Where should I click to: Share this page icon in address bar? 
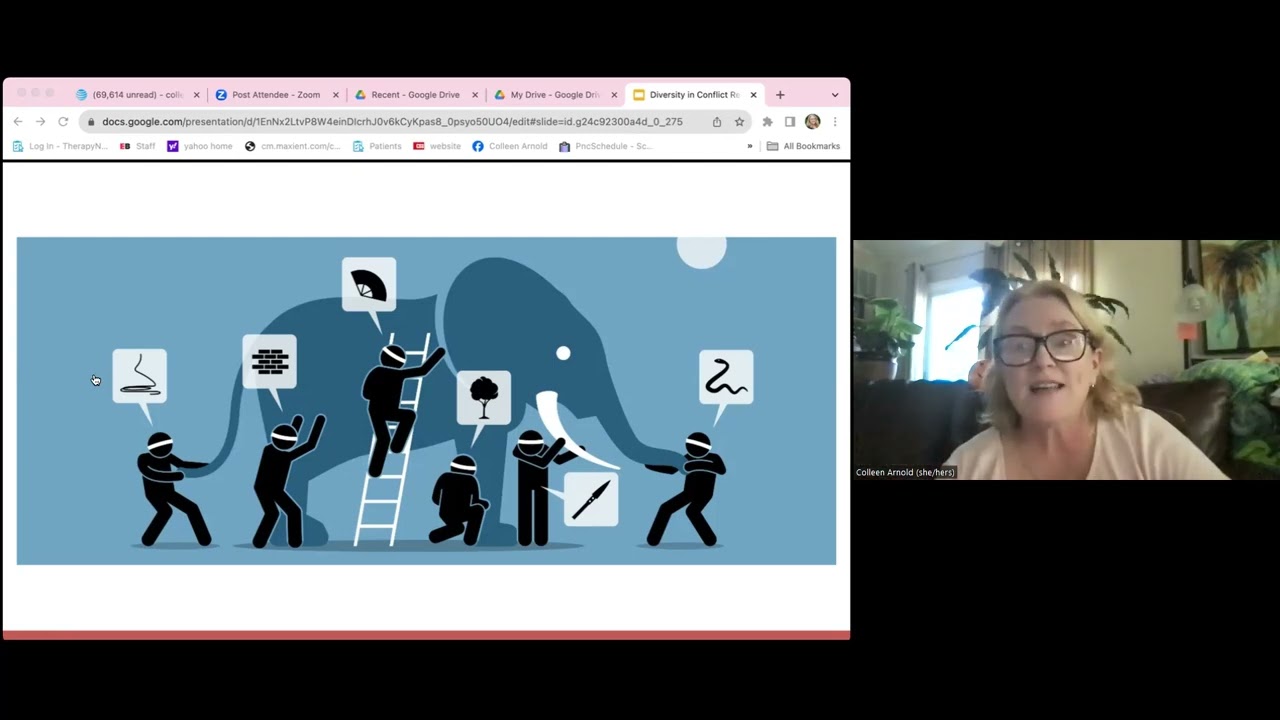click(x=717, y=122)
